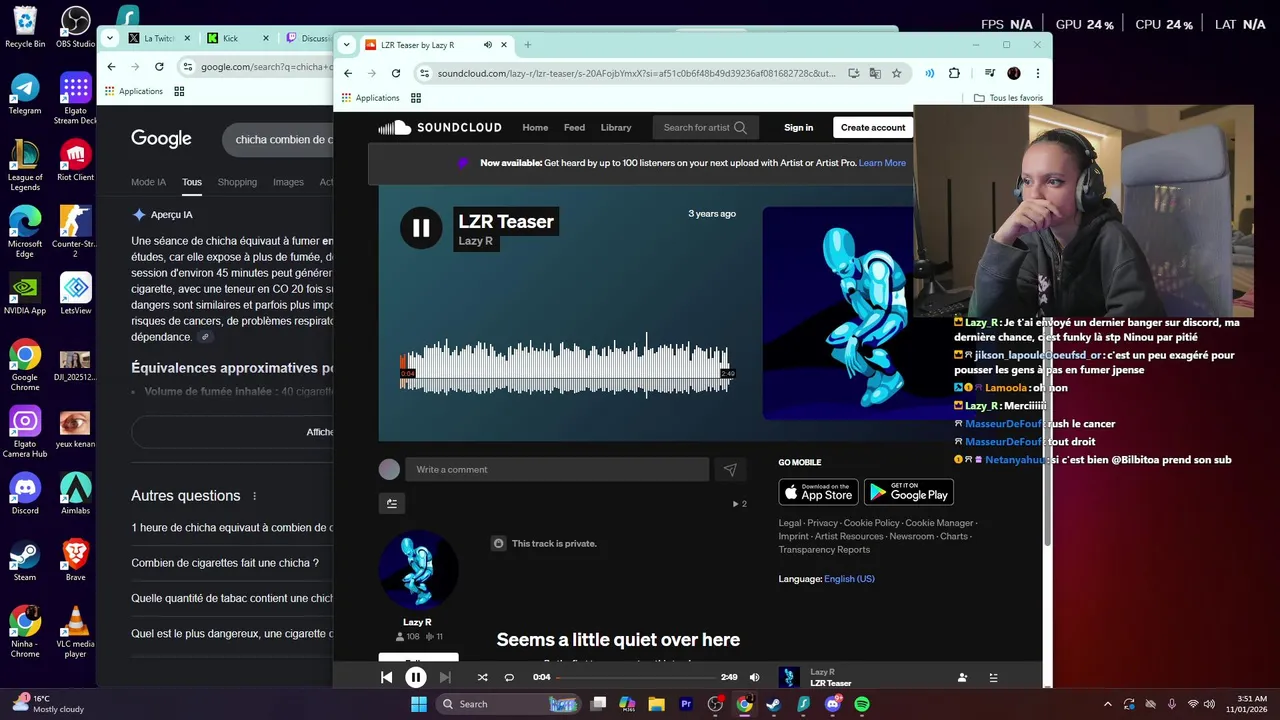Click the translate page icon in the address bar

click(x=875, y=73)
